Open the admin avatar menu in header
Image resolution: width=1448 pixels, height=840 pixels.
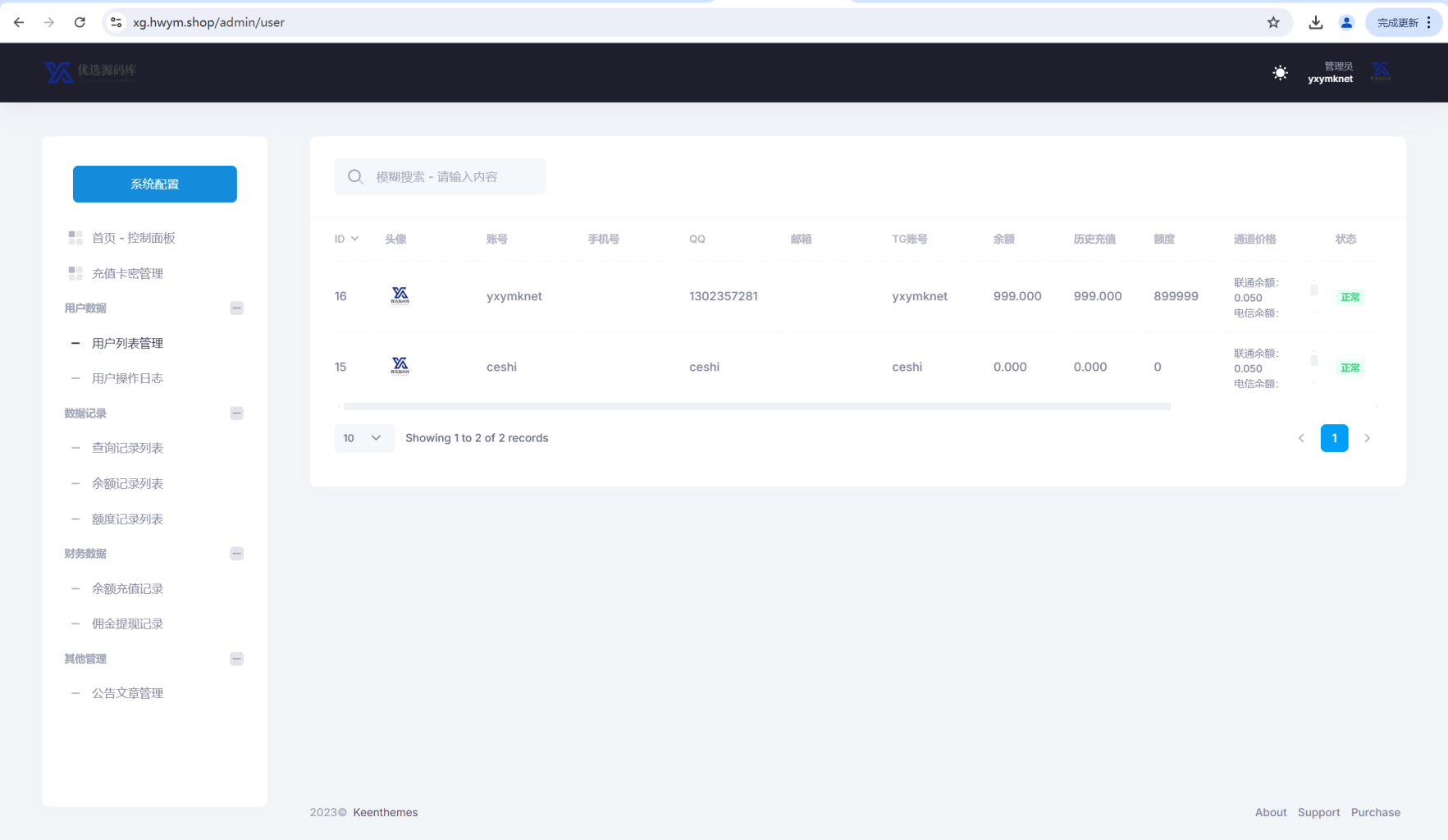pos(1381,72)
